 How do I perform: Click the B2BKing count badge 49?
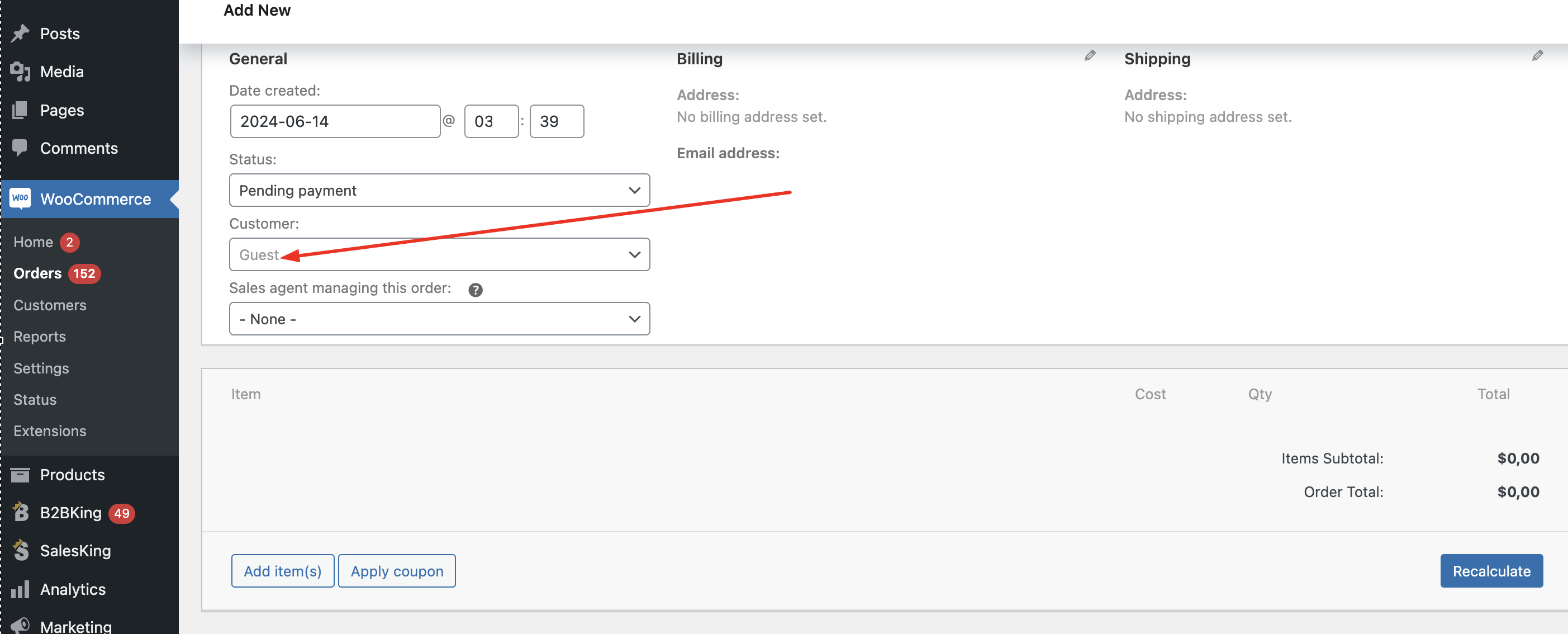point(122,513)
